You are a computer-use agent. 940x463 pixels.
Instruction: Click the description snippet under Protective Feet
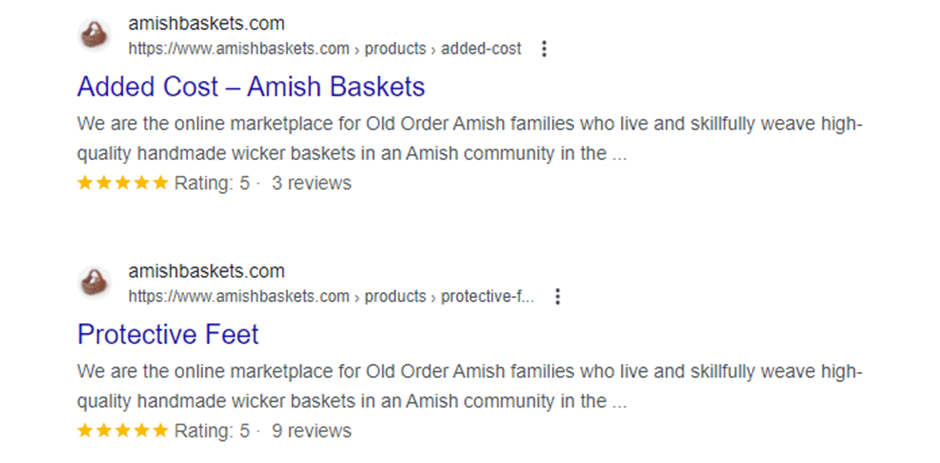click(x=469, y=387)
